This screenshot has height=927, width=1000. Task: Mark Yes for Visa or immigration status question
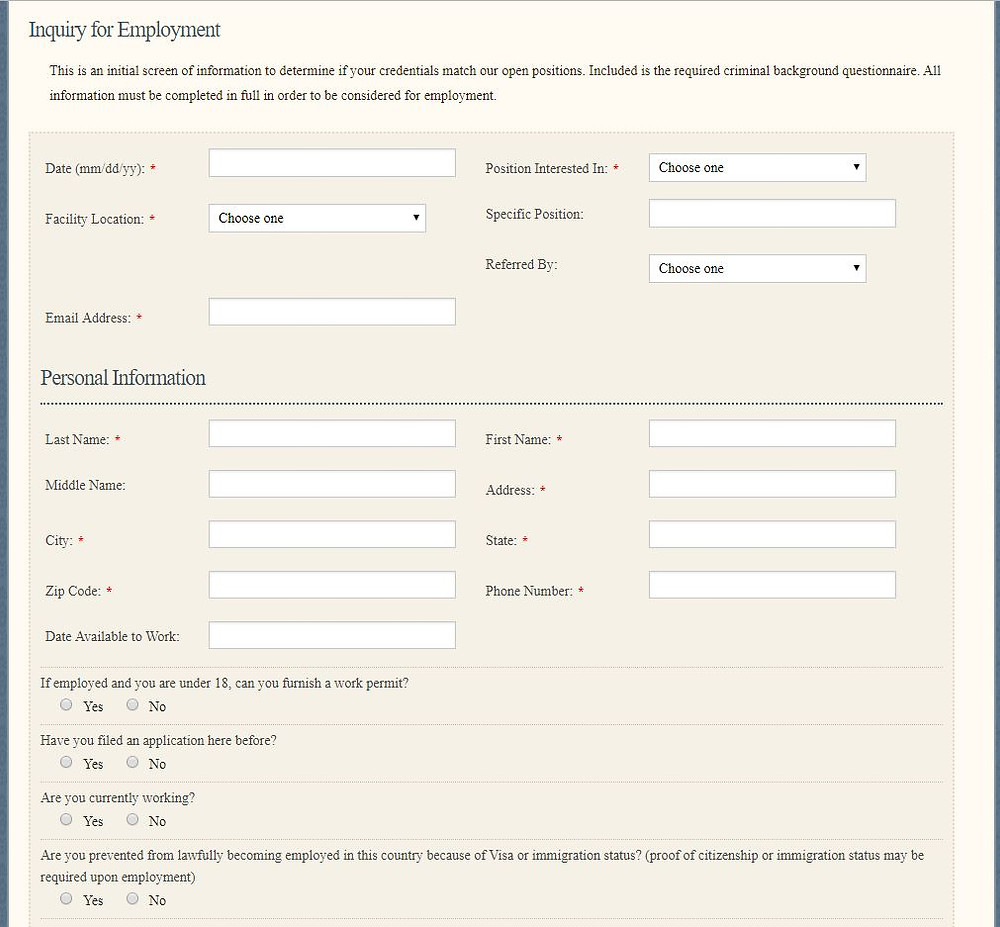[x=67, y=898]
